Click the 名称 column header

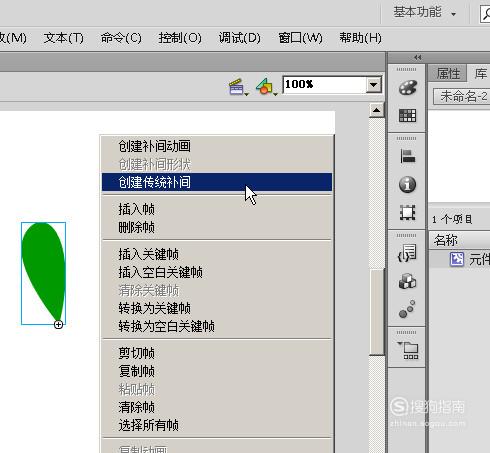(x=460, y=240)
